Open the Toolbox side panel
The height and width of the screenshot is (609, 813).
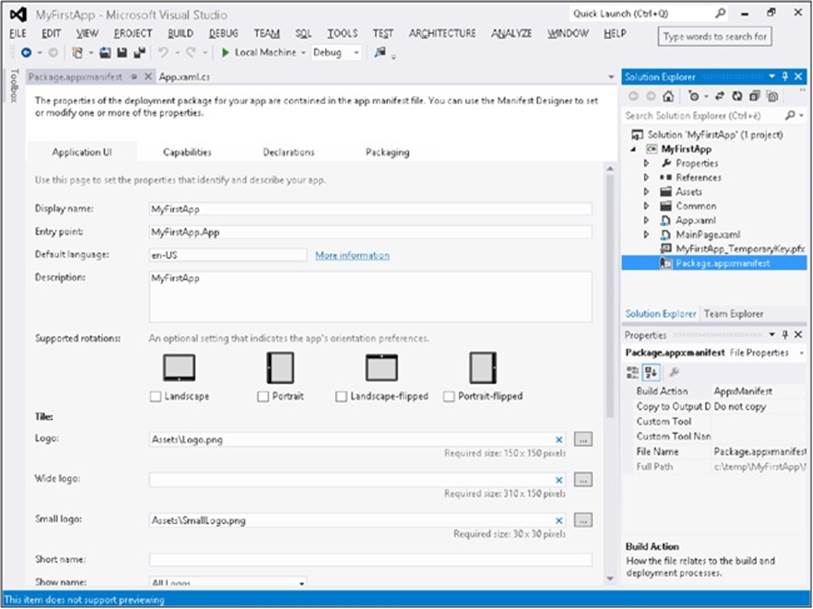coord(15,86)
